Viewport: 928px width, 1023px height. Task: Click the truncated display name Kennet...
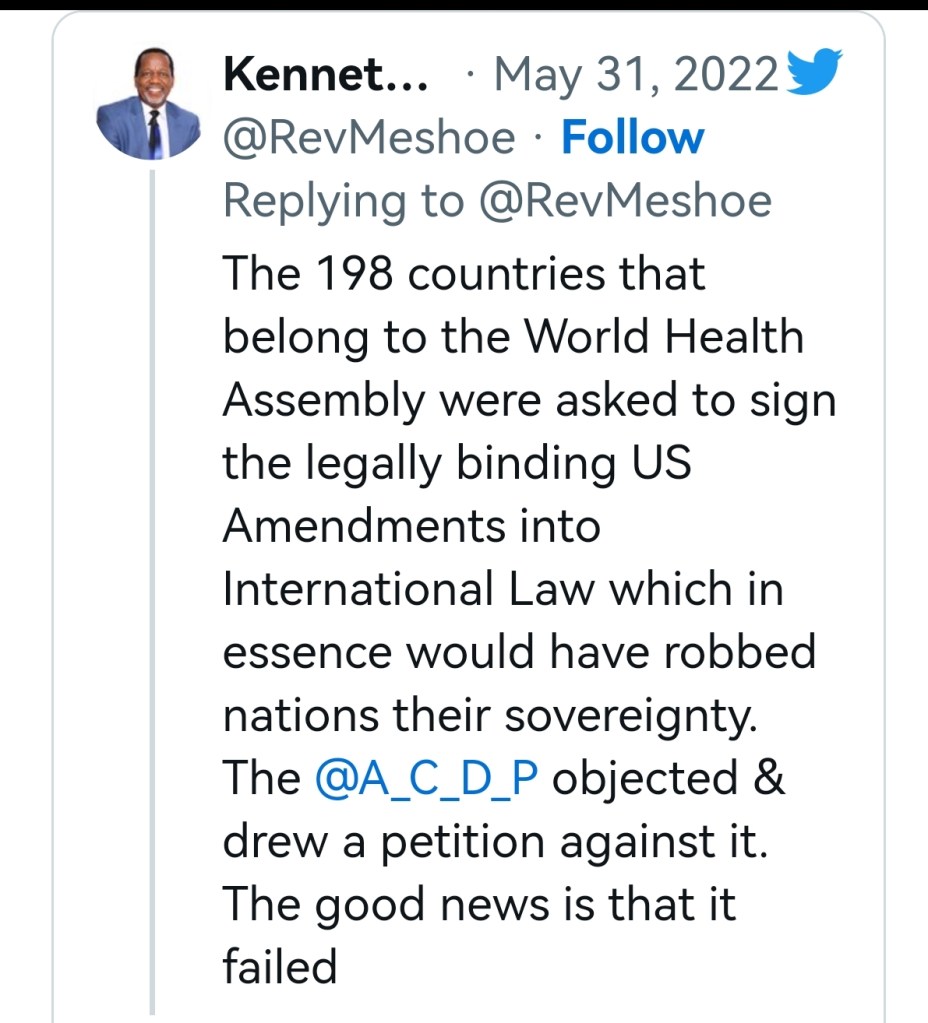pyautogui.click(x=326, y=74)
